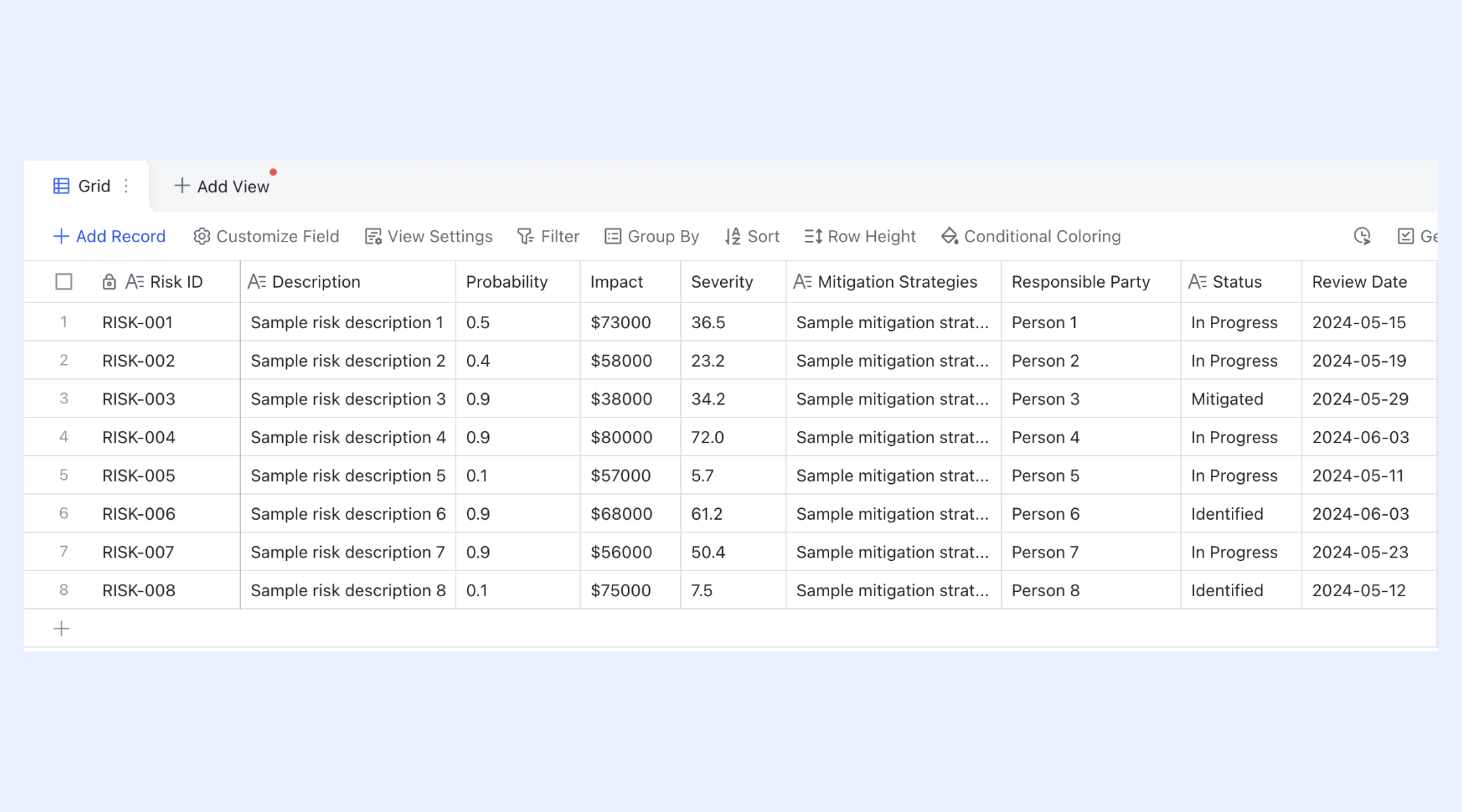Click the 72.0 Severity cell
This screenshot has height=812, width=1462.
click(x=733, y=437)
